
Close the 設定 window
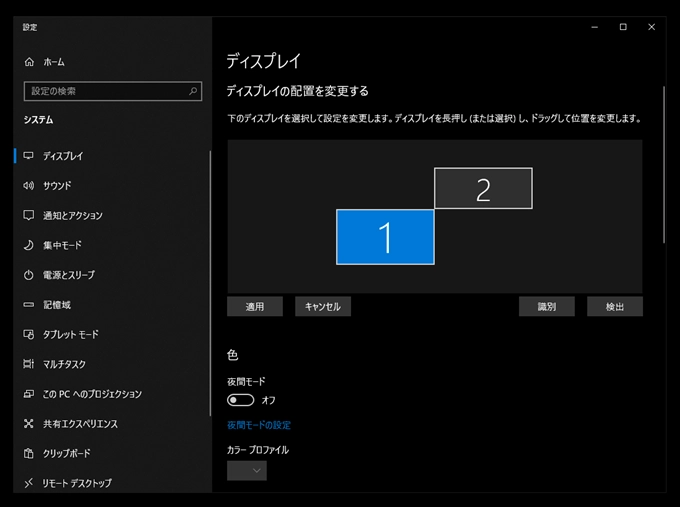click(651, 27)
